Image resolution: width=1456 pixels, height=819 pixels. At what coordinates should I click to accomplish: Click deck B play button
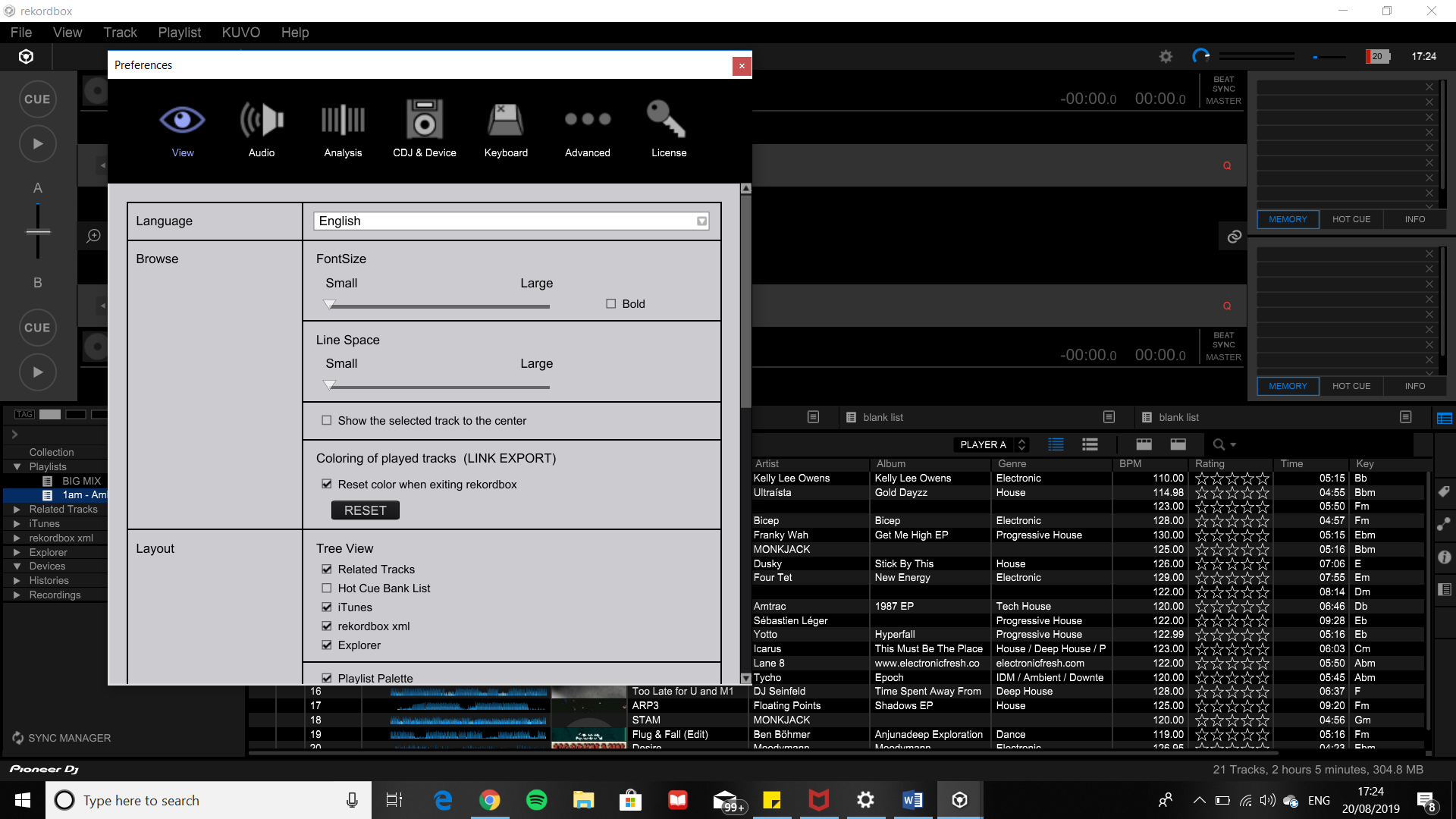(38, 372)
